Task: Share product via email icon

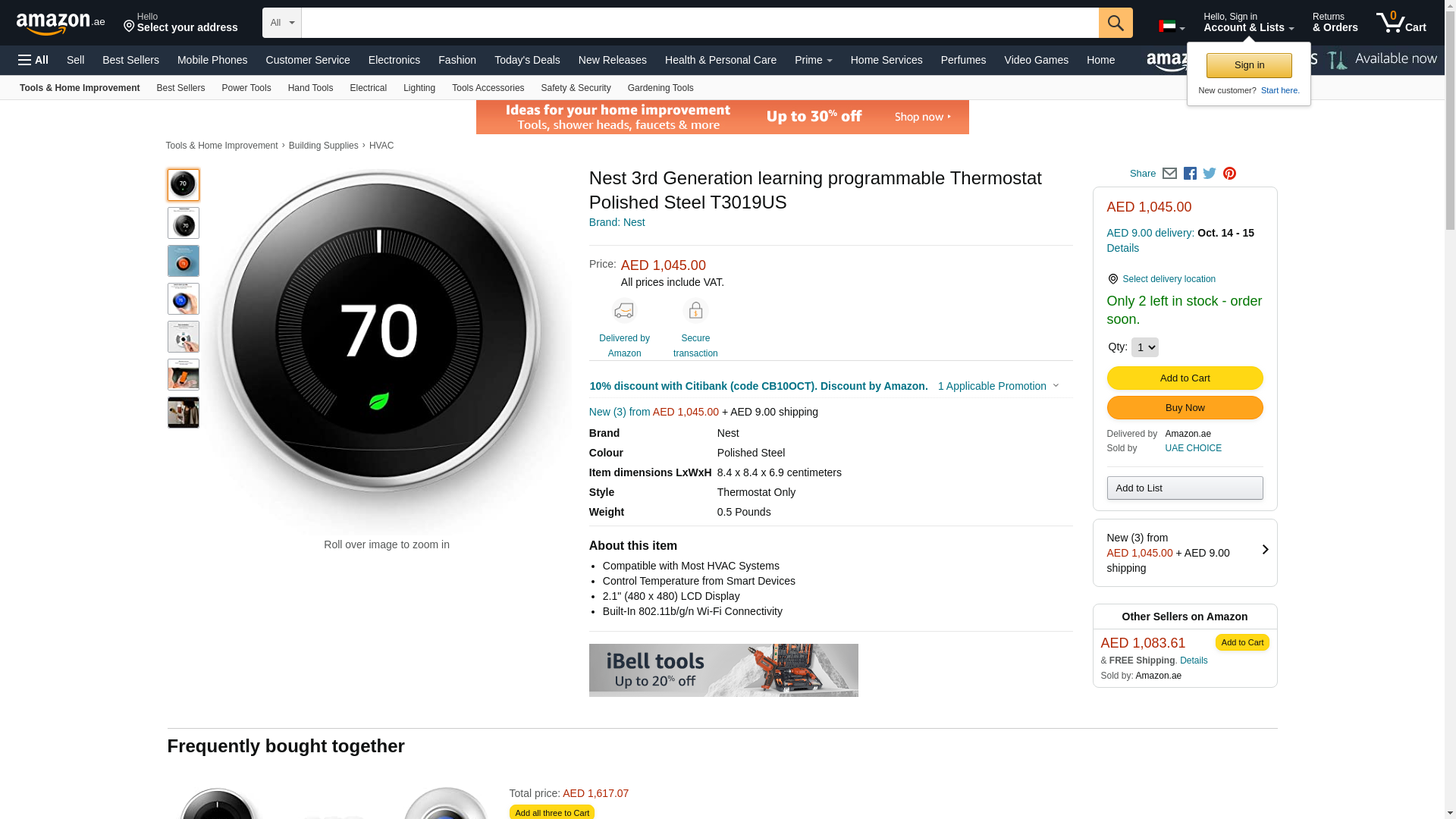Action: (x=1169, y=174)
